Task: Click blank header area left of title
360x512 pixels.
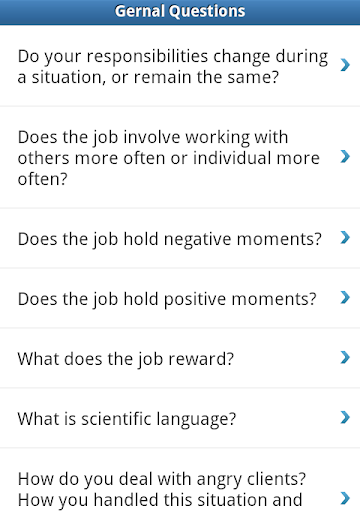Action: click(x=57, y=12)
